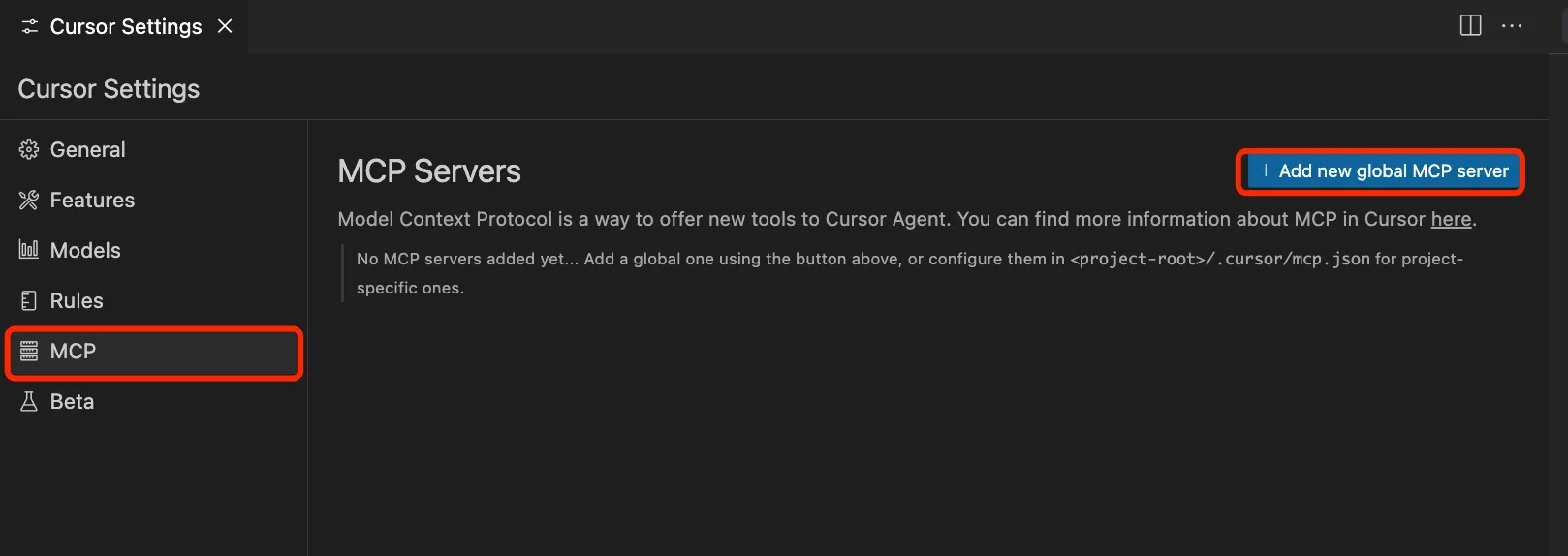Click the General gear icon
This screenshot has width=1568, height=556.
(x=29, y=150)
